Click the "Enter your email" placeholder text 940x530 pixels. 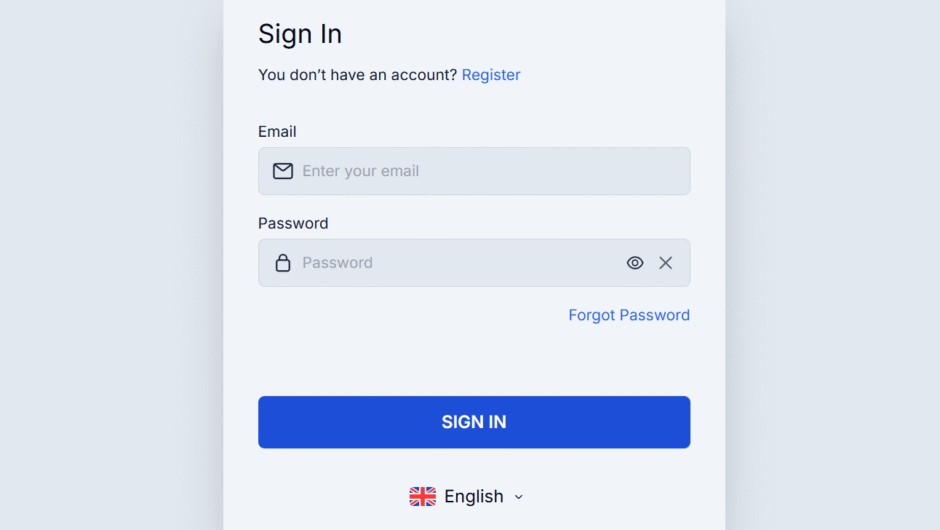pyautogui.click(x=361, y=171)
